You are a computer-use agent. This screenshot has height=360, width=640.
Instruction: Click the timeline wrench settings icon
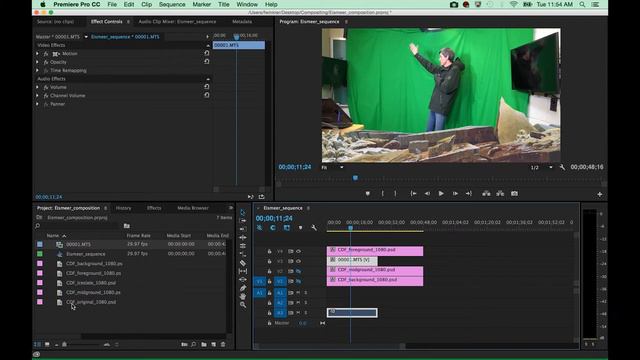point(314,228)
